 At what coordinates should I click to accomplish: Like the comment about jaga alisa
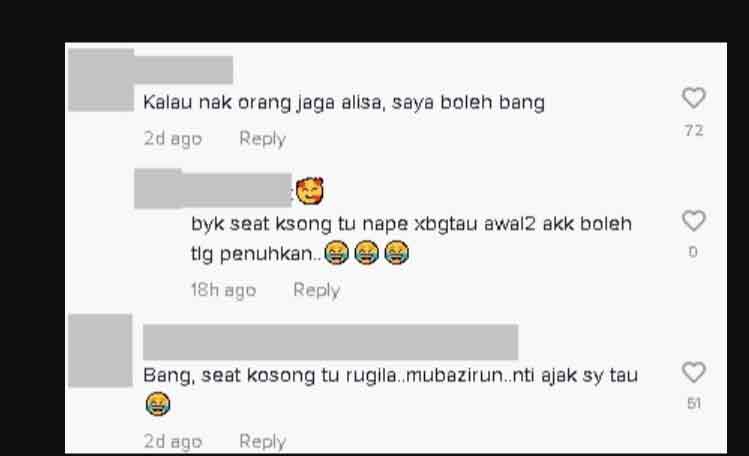[x=694, y=98]
